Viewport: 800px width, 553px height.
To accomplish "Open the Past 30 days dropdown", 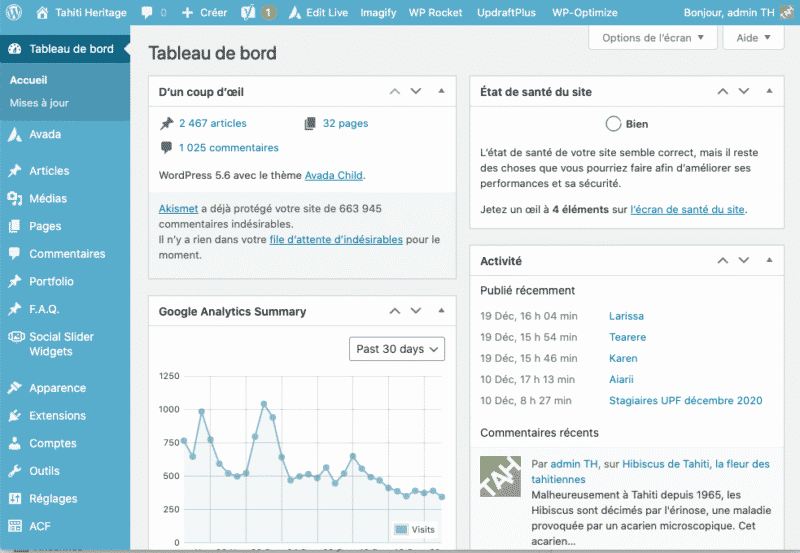I will click(397, 349).
